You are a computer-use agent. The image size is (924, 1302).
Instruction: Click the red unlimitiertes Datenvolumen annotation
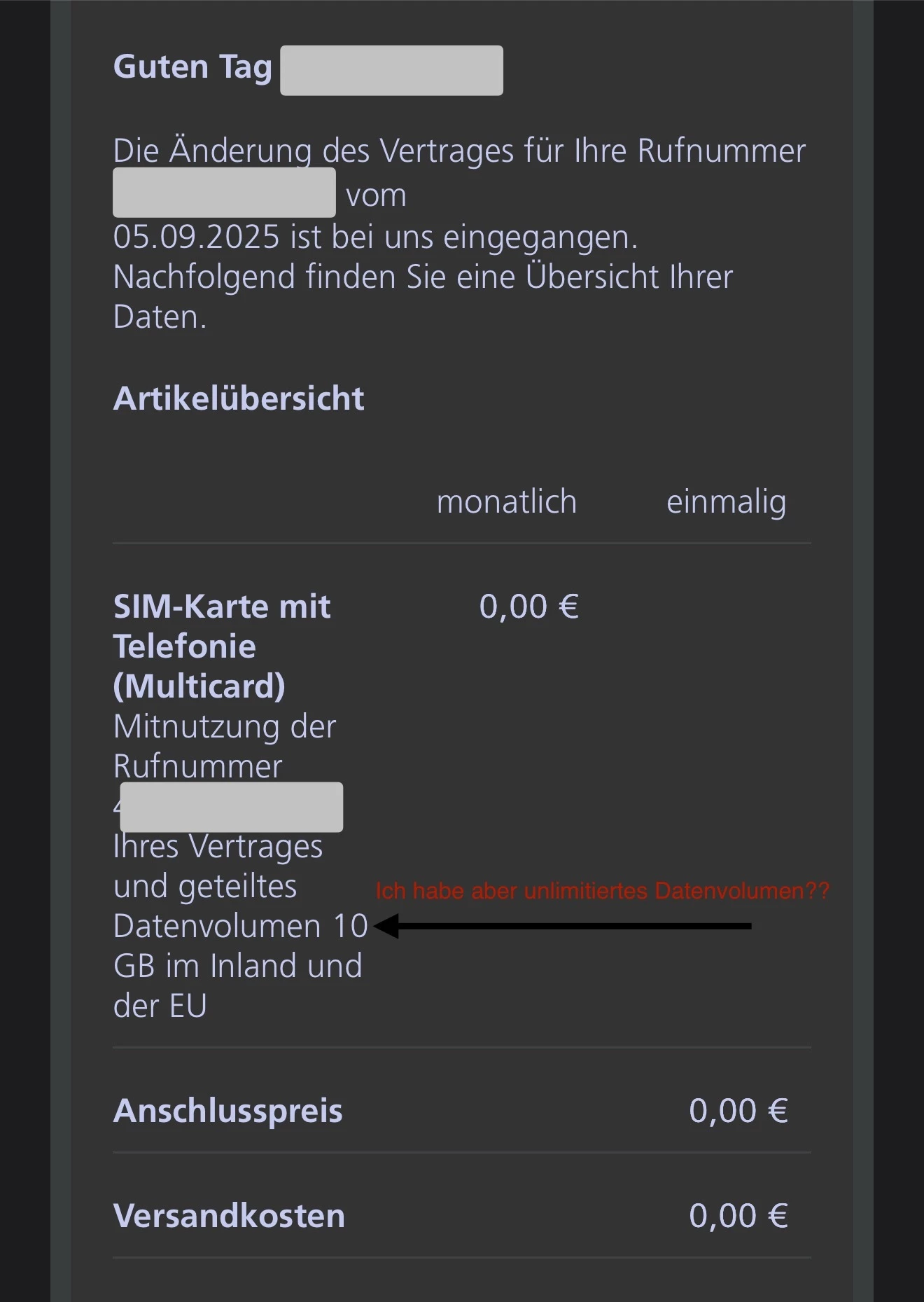pos(602,891)
